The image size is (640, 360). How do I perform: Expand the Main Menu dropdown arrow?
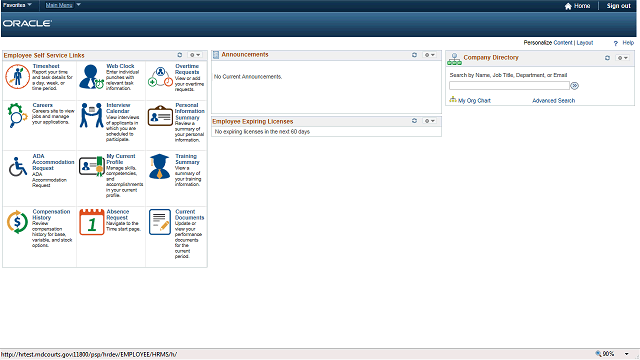78,5
